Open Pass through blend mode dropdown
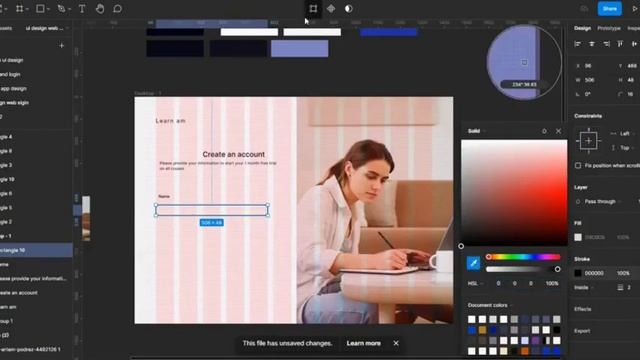 602,202
